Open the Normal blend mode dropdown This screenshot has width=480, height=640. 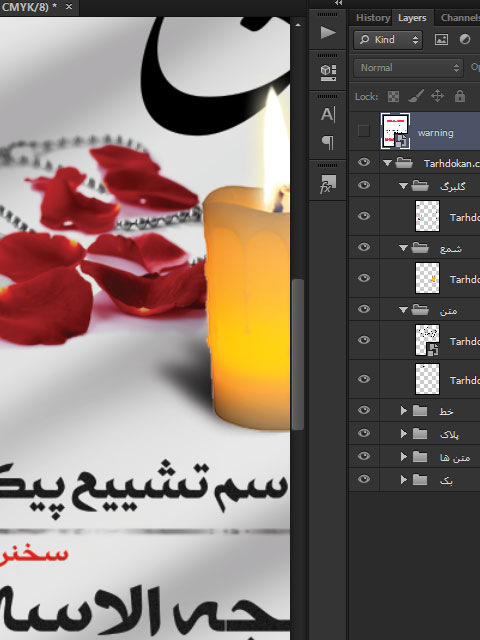tap(408, 68)
